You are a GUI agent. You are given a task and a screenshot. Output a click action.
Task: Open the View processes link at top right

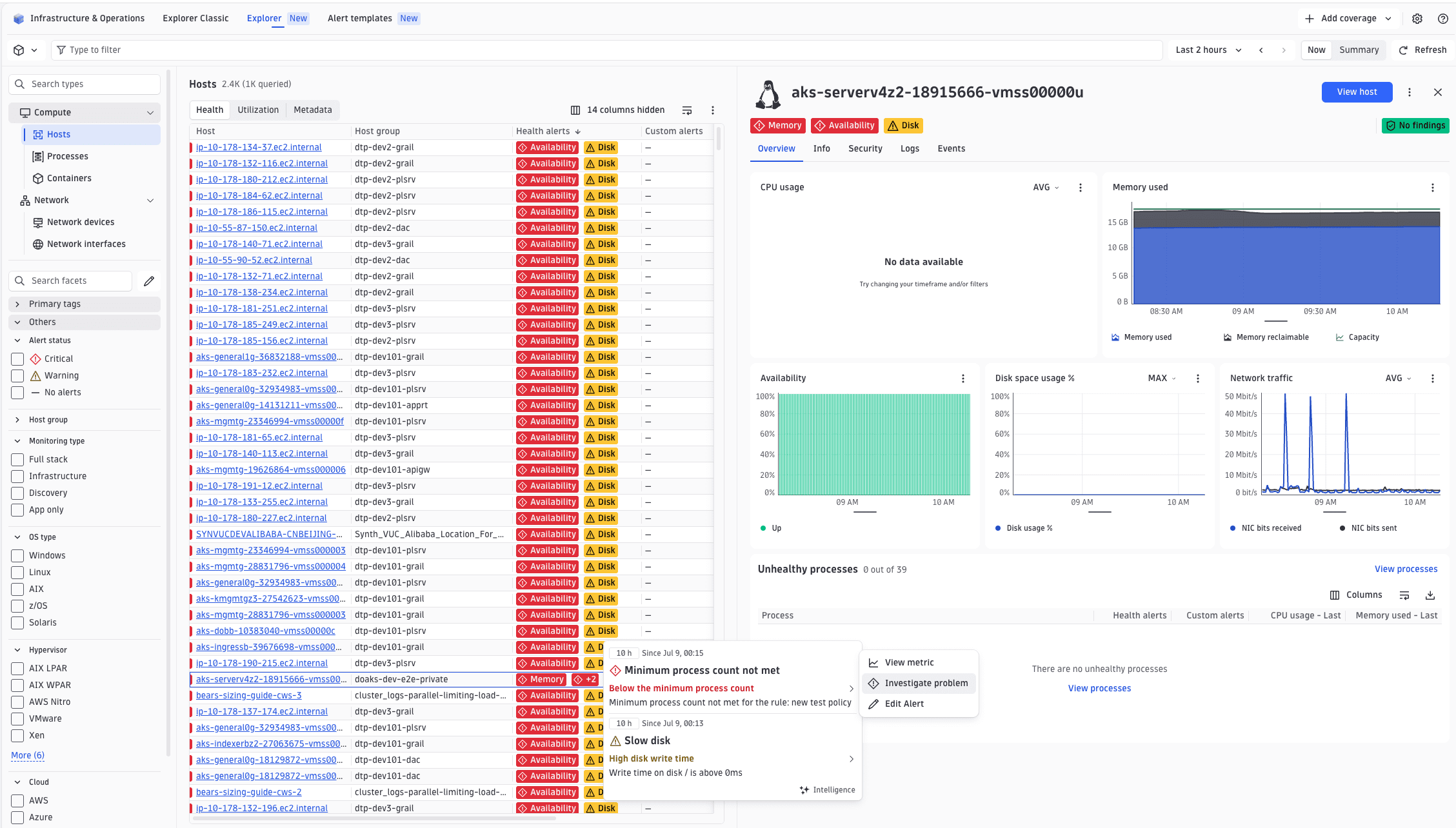[1406, 569]
